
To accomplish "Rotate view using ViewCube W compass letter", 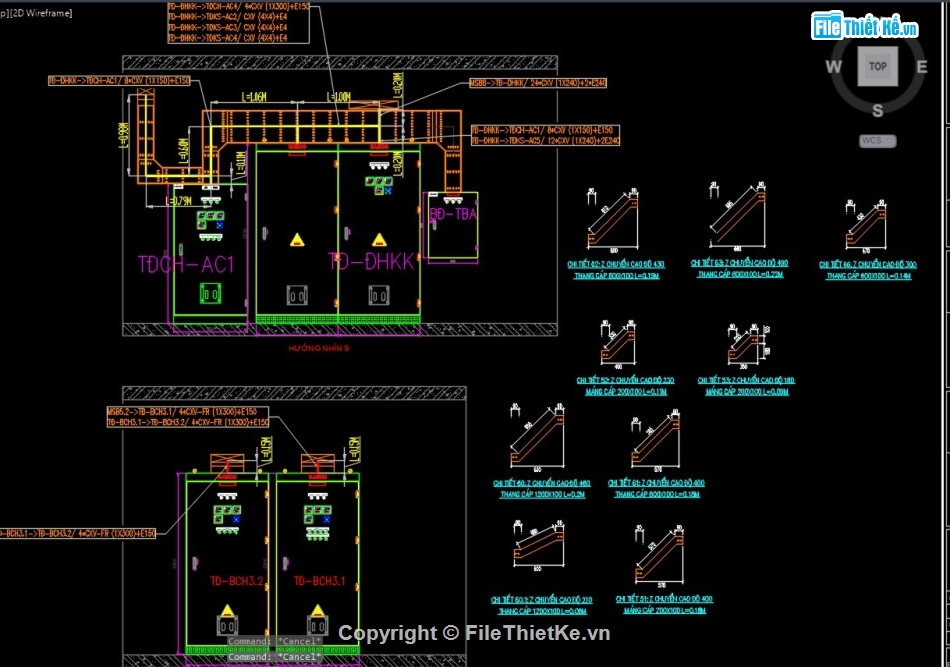I will pyautogui.click(x=833, y=67).
